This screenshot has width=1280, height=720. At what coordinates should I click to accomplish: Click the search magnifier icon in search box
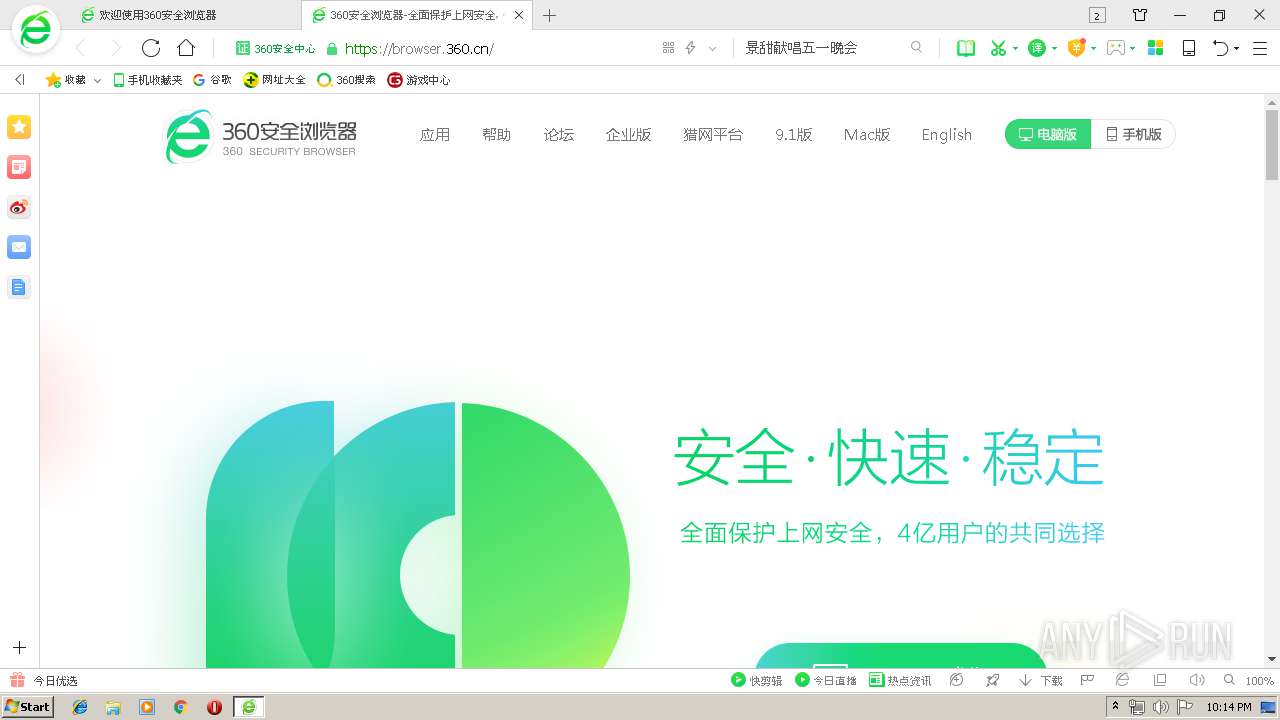point(916,47)
